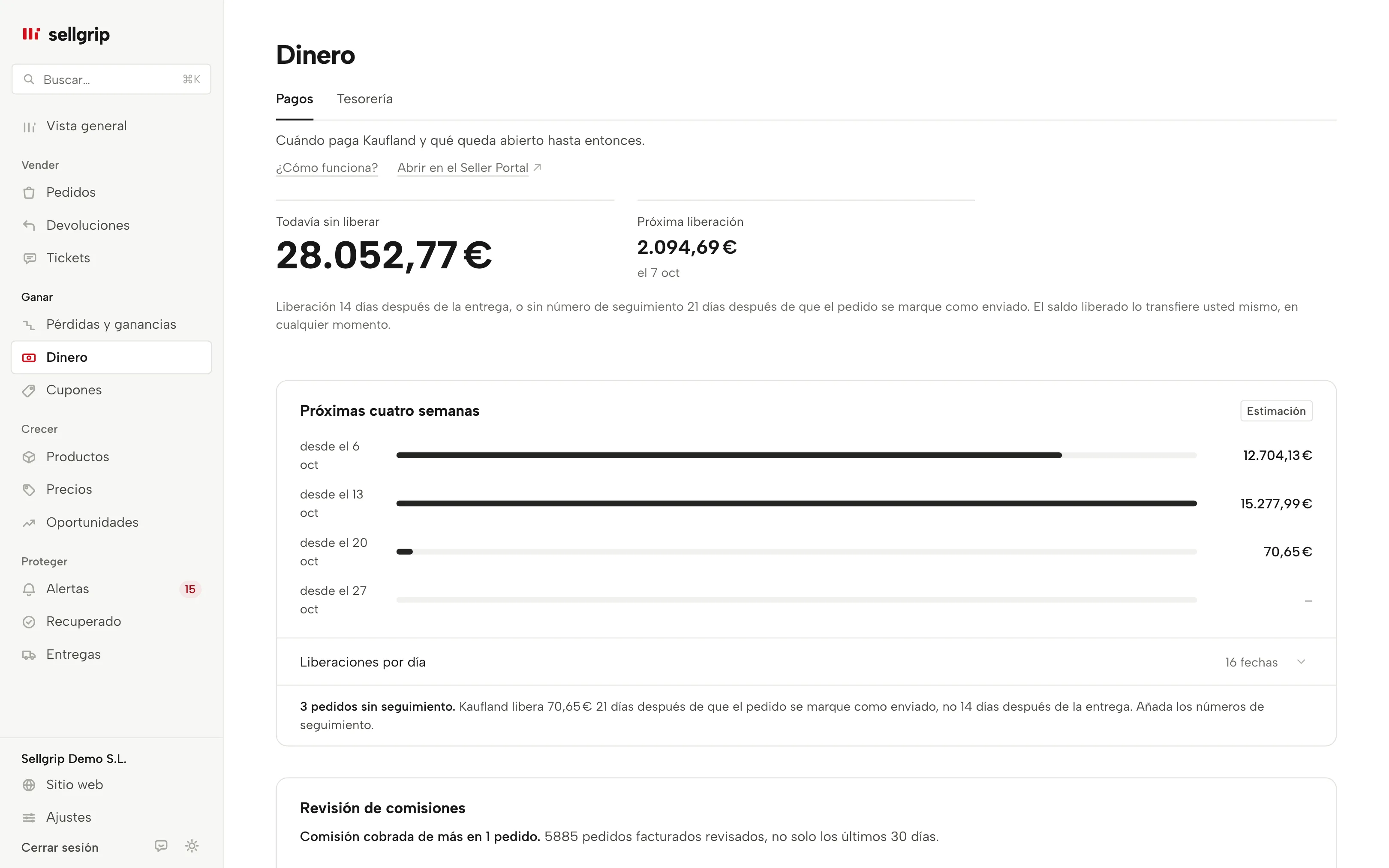Viewport: 1389px width, 868px height.
Task: Click the Vista general bars icon
Action: (29, 126)
